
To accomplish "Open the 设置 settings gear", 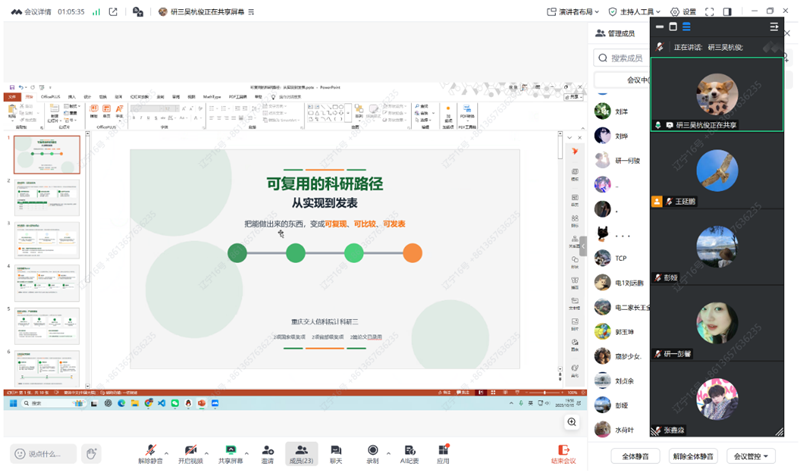I will pyautogui.click(x=683, y=12).
